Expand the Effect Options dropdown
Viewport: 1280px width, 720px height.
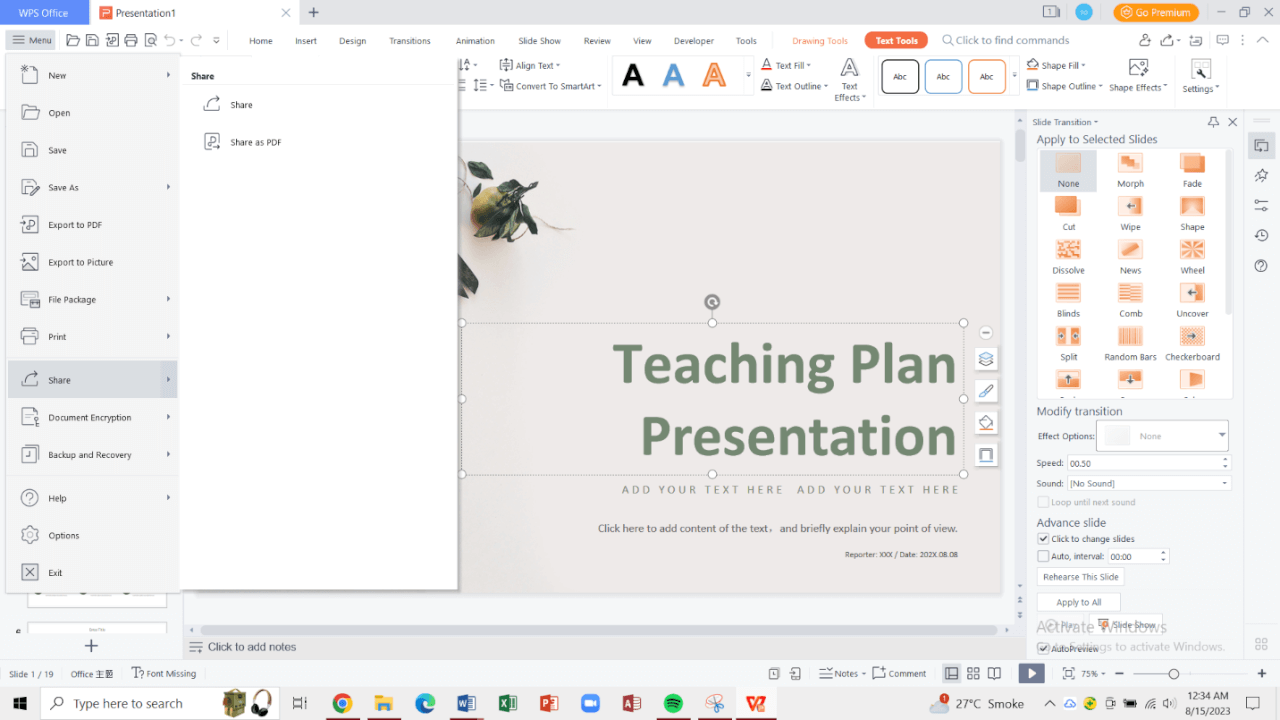pos(1221,435)
